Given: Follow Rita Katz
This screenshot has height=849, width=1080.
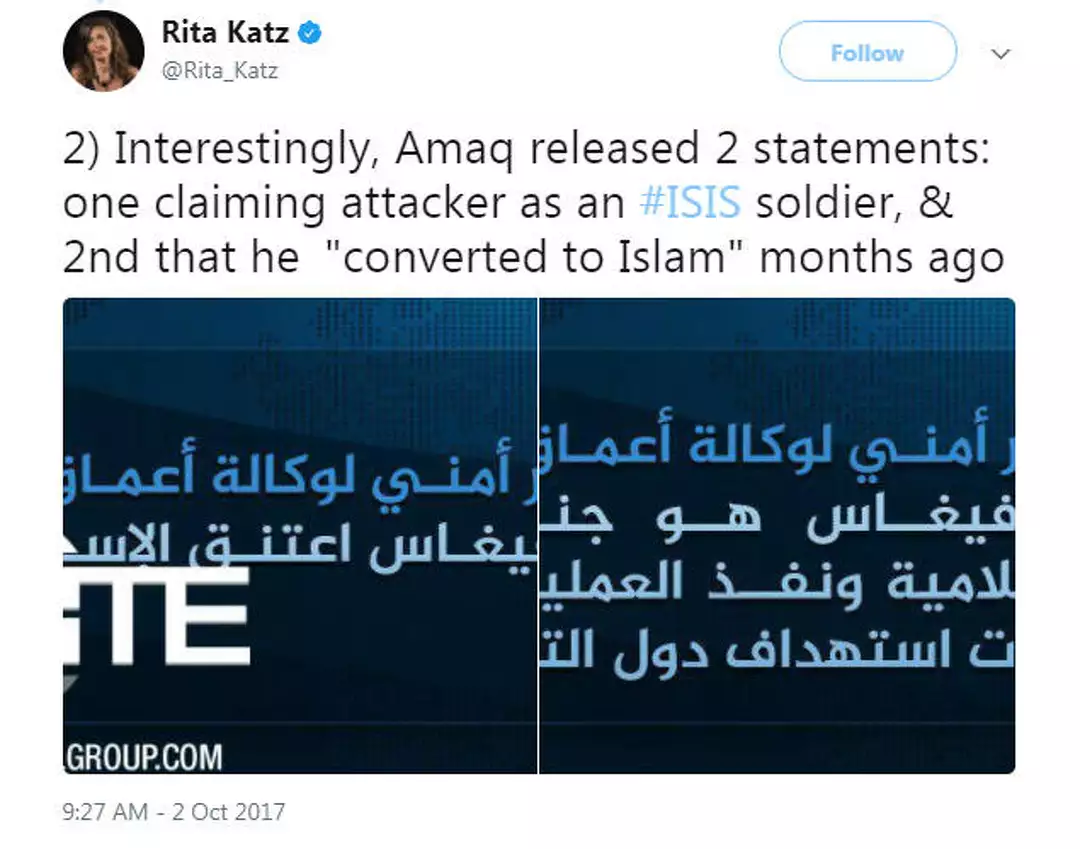Looking at the screenshot, I should [867, 52].
